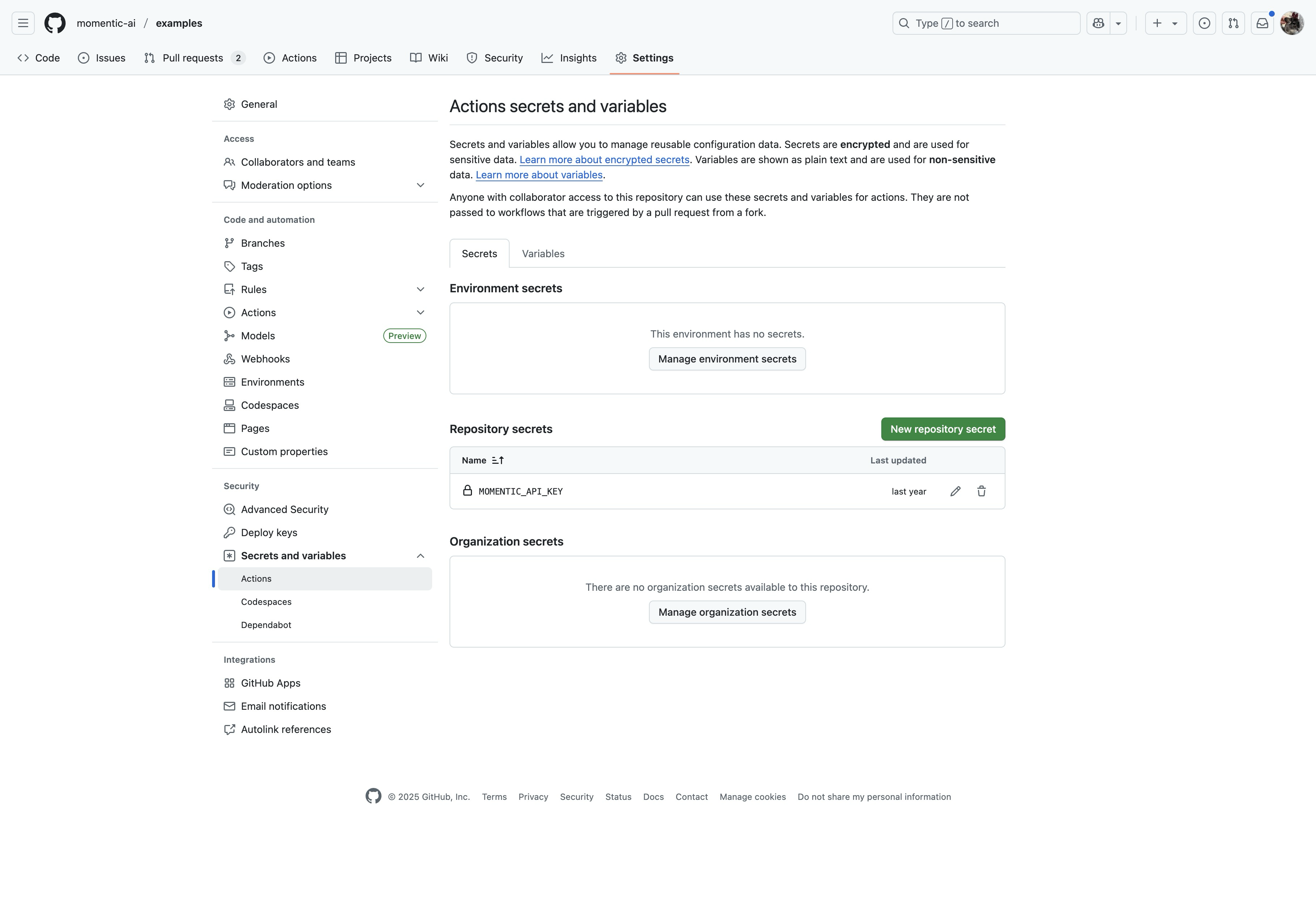Open Manage cookies footer link
This screenshot has height=916, width=1316.
coord(752,797)
